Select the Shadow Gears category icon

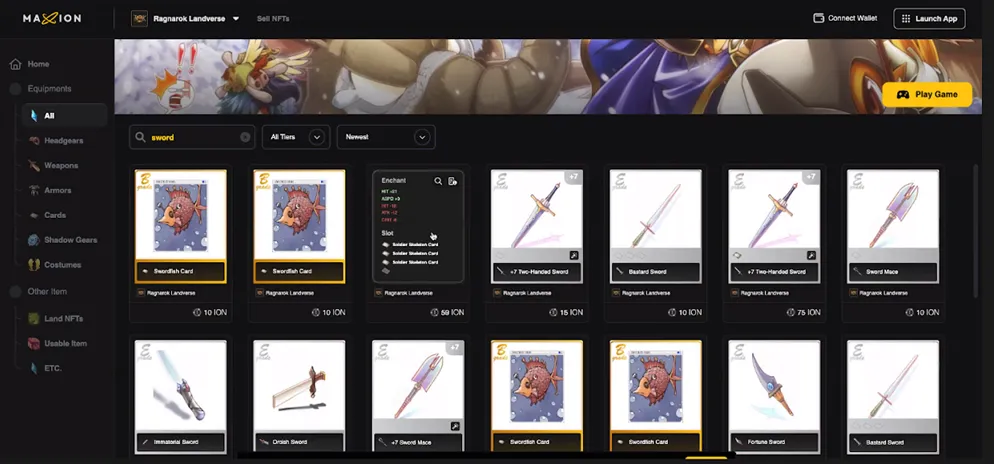(x=34, y=240)
